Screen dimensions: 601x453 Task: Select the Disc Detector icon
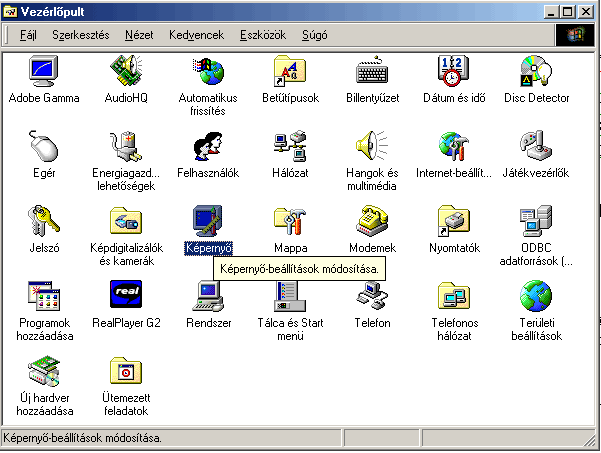point(536,72)
